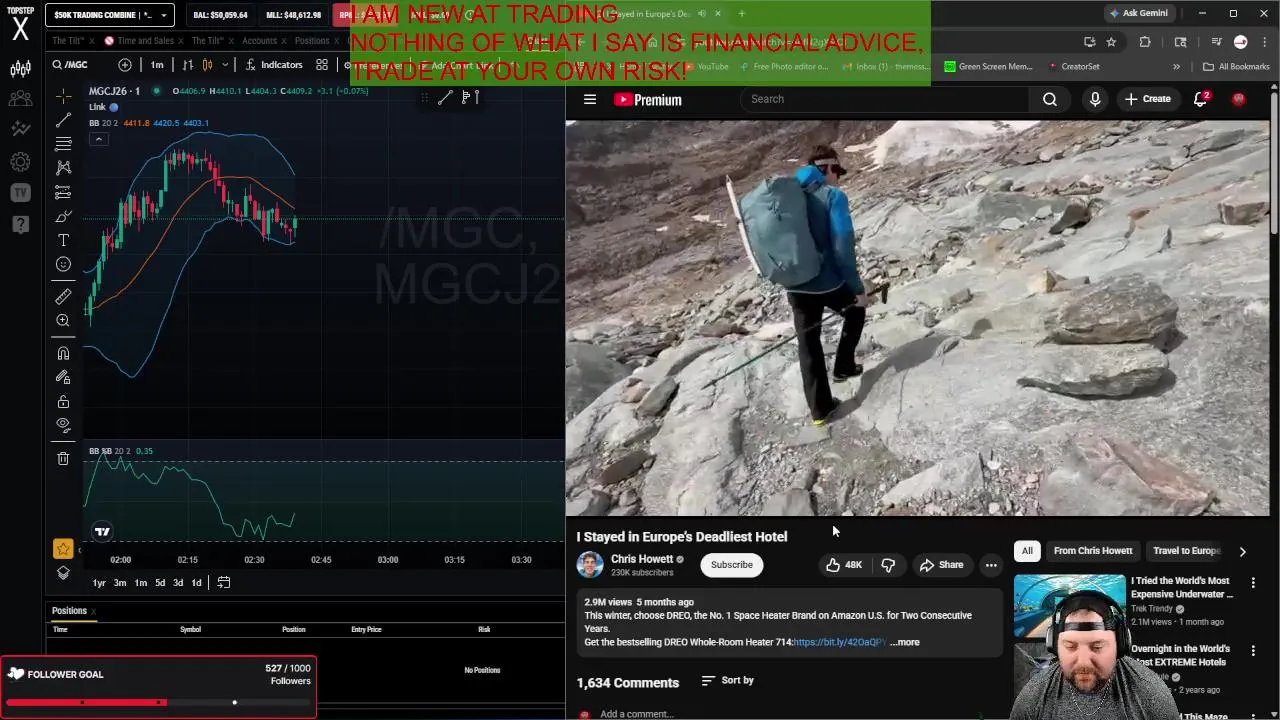Open the settings gear in TopstepX sidebar
Image resolution: width=1280 pixels, height=720 pixels.
pyautogui.click(x=20, y=162)
